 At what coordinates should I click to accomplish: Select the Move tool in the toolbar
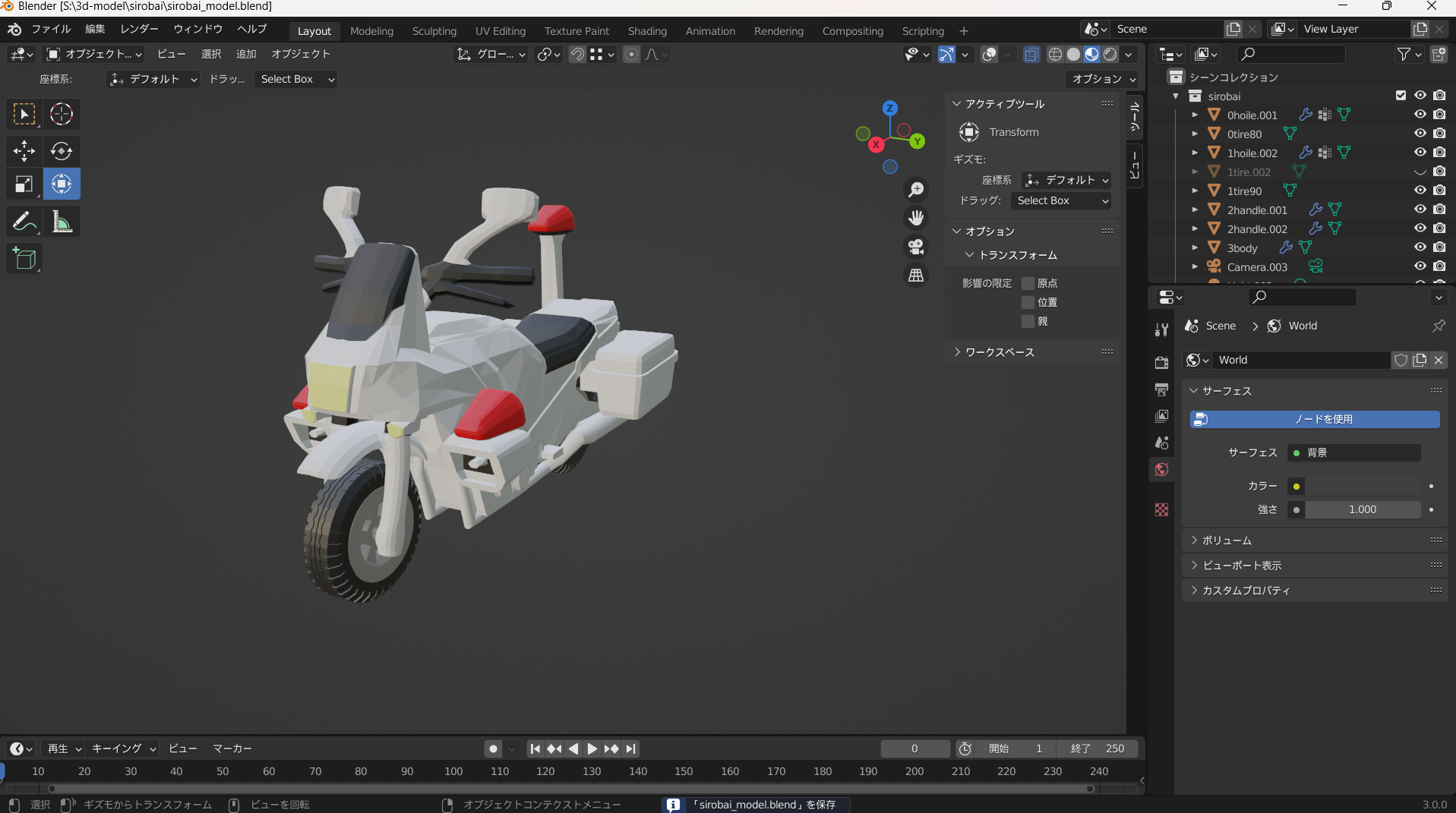point(24,151)
